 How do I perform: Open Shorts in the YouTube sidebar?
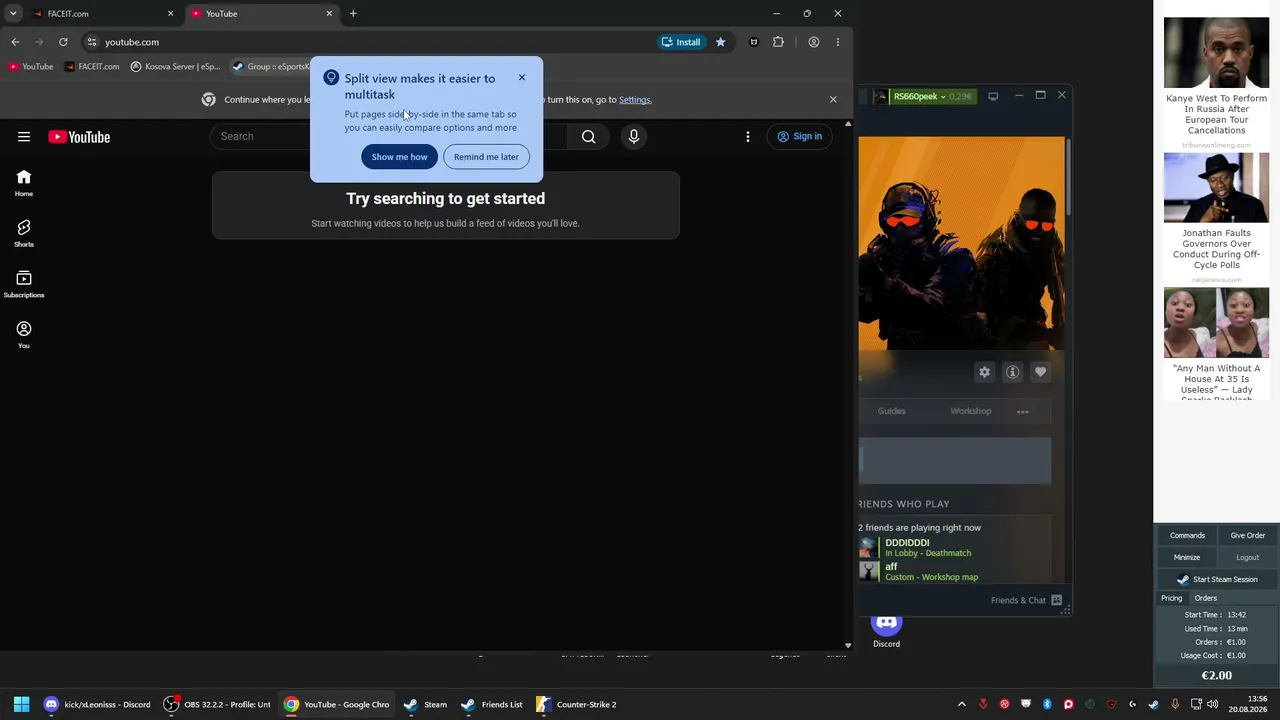click(24, 234)
